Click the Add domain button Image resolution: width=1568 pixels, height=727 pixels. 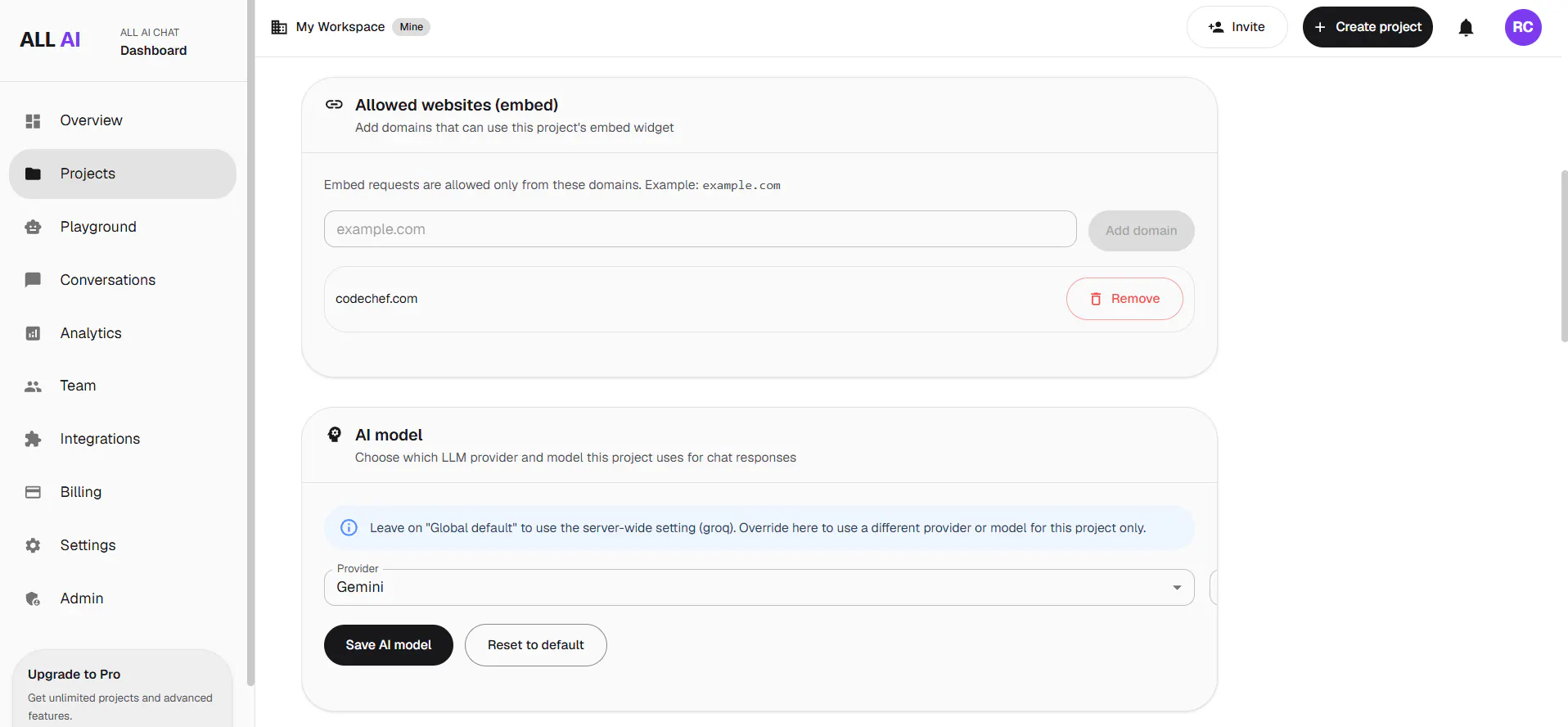click(x=1141, y=231)
